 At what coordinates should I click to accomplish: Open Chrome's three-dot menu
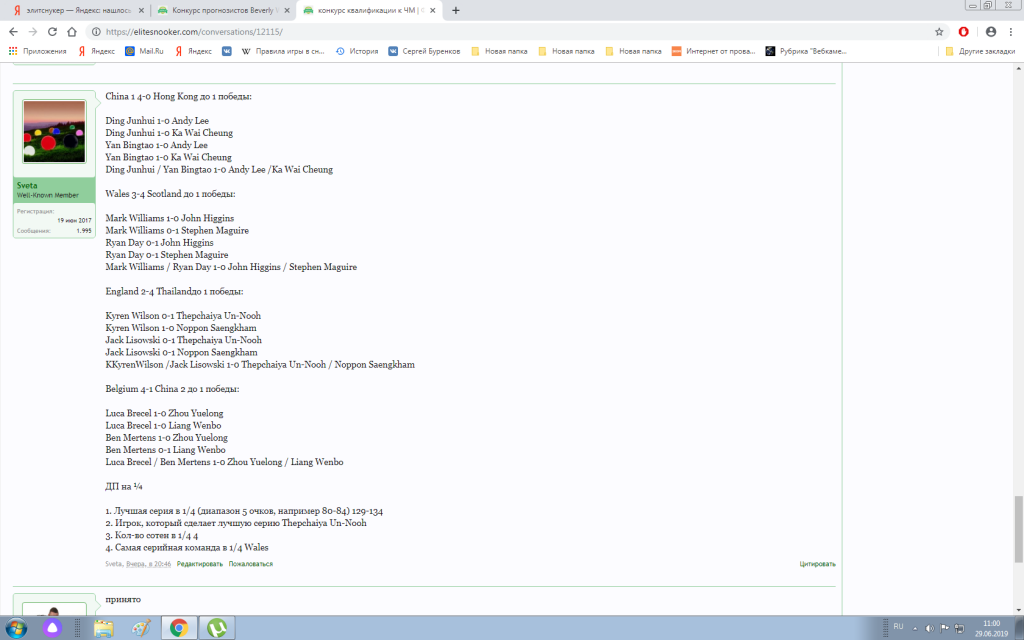pos(1011,31)
